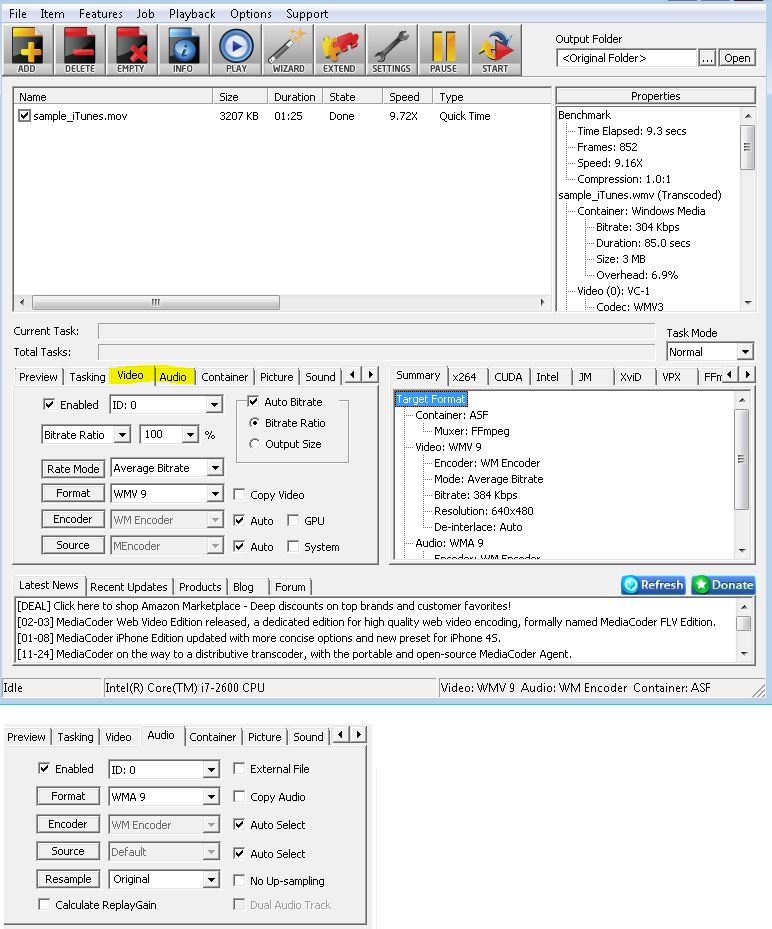Open the Features menu
This screenshot has height=929, width=772.
pos(101,14)
